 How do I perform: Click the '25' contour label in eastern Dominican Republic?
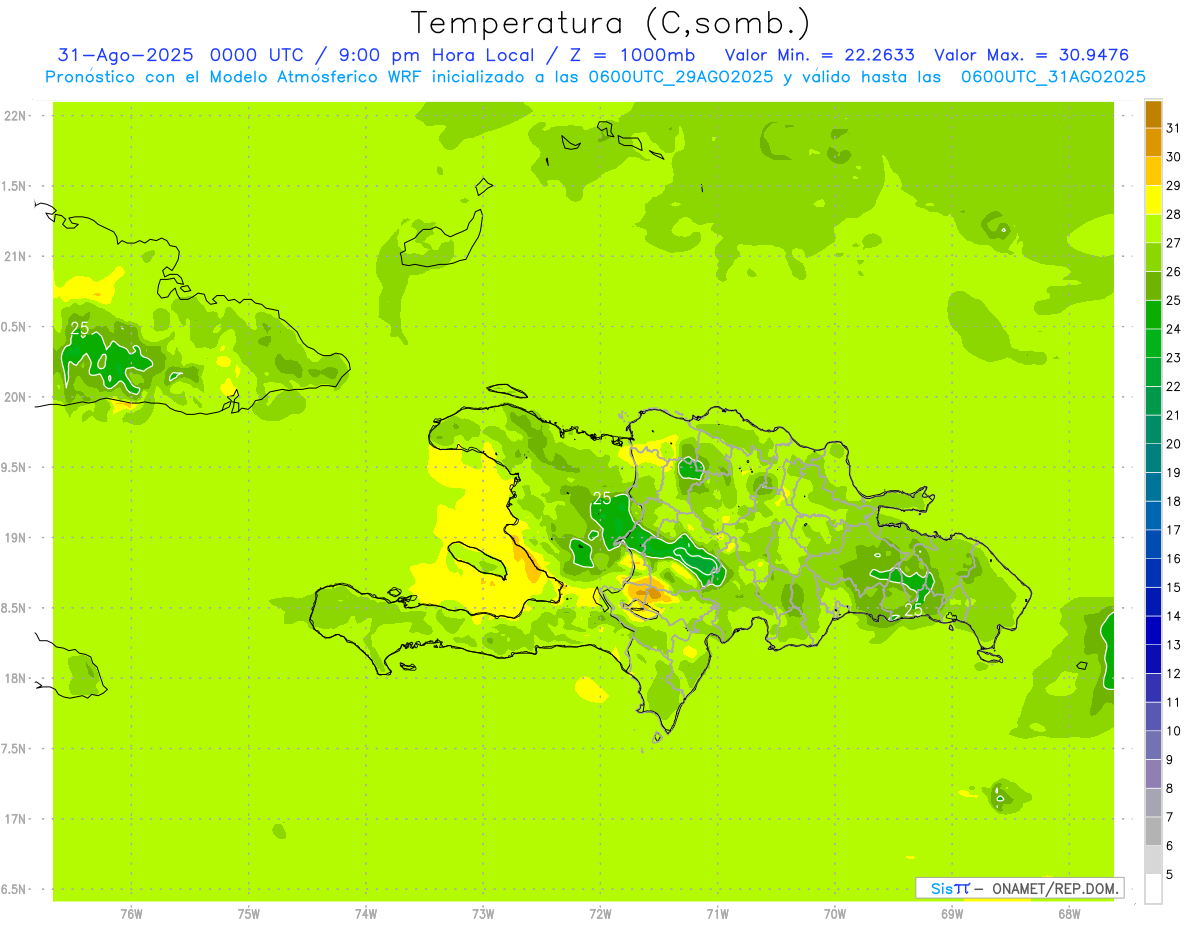point(913,609)
